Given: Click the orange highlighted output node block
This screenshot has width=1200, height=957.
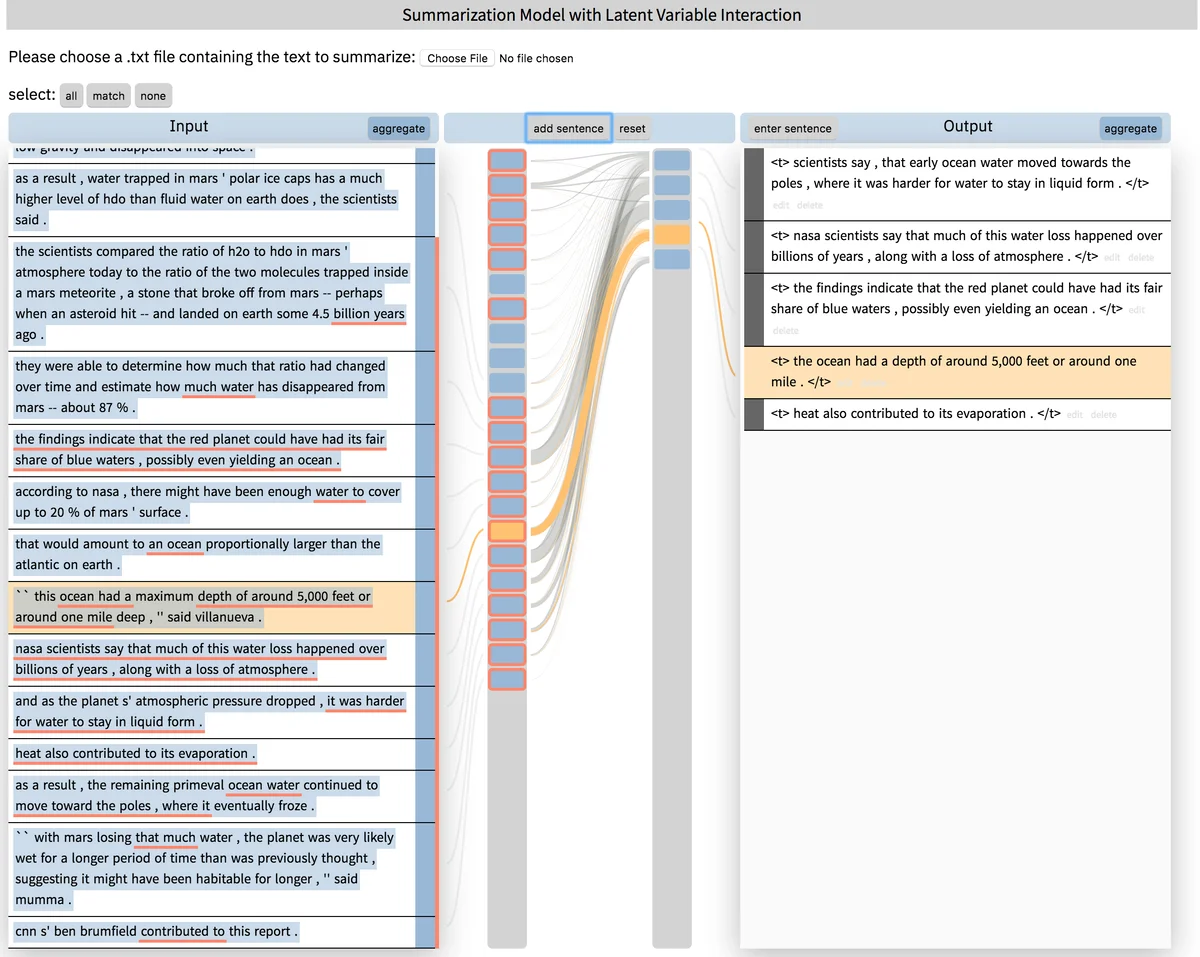Looking at the screenshot, I should point(671,234).
